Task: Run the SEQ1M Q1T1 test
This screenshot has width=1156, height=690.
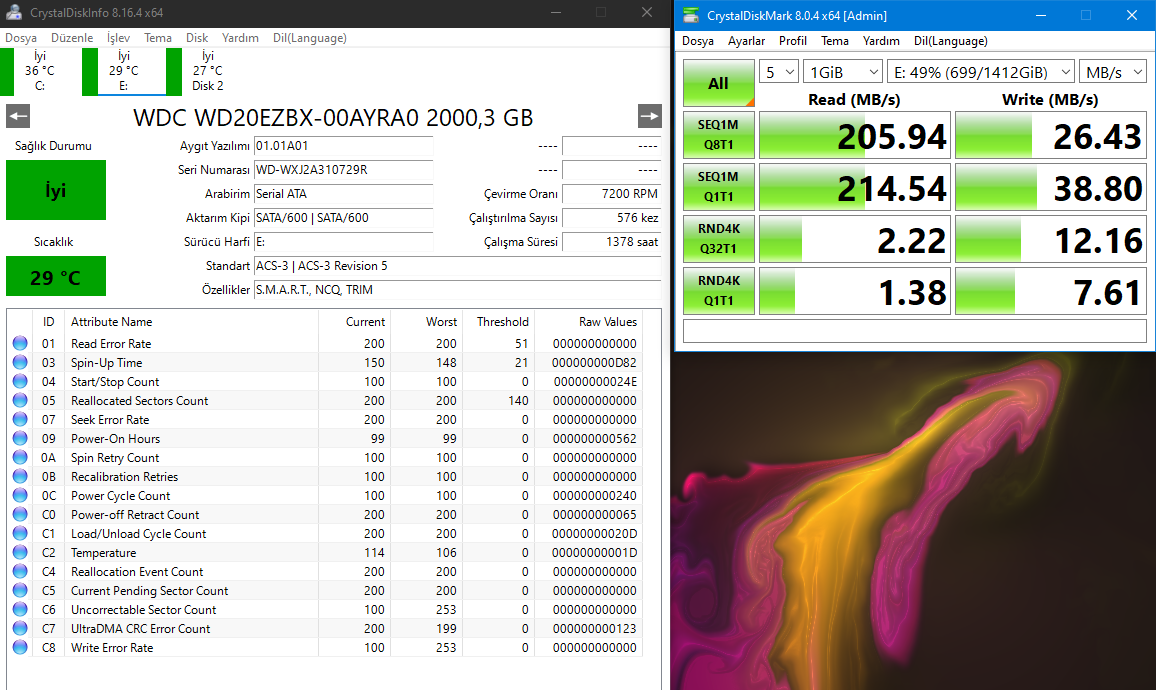Action: (x=719, y=187)
